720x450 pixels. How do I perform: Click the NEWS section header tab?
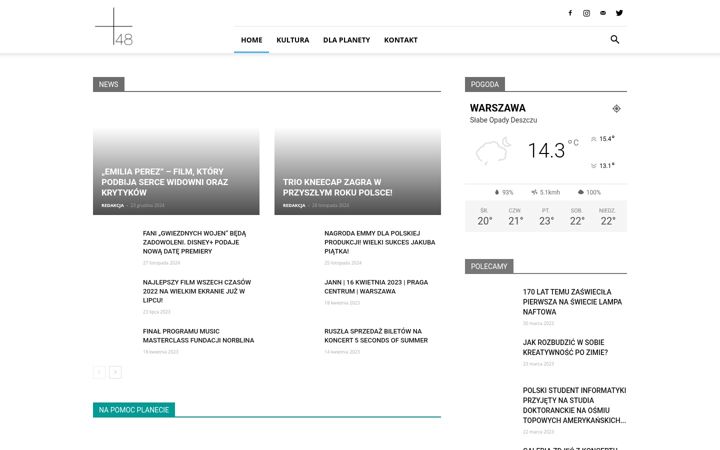108,84
